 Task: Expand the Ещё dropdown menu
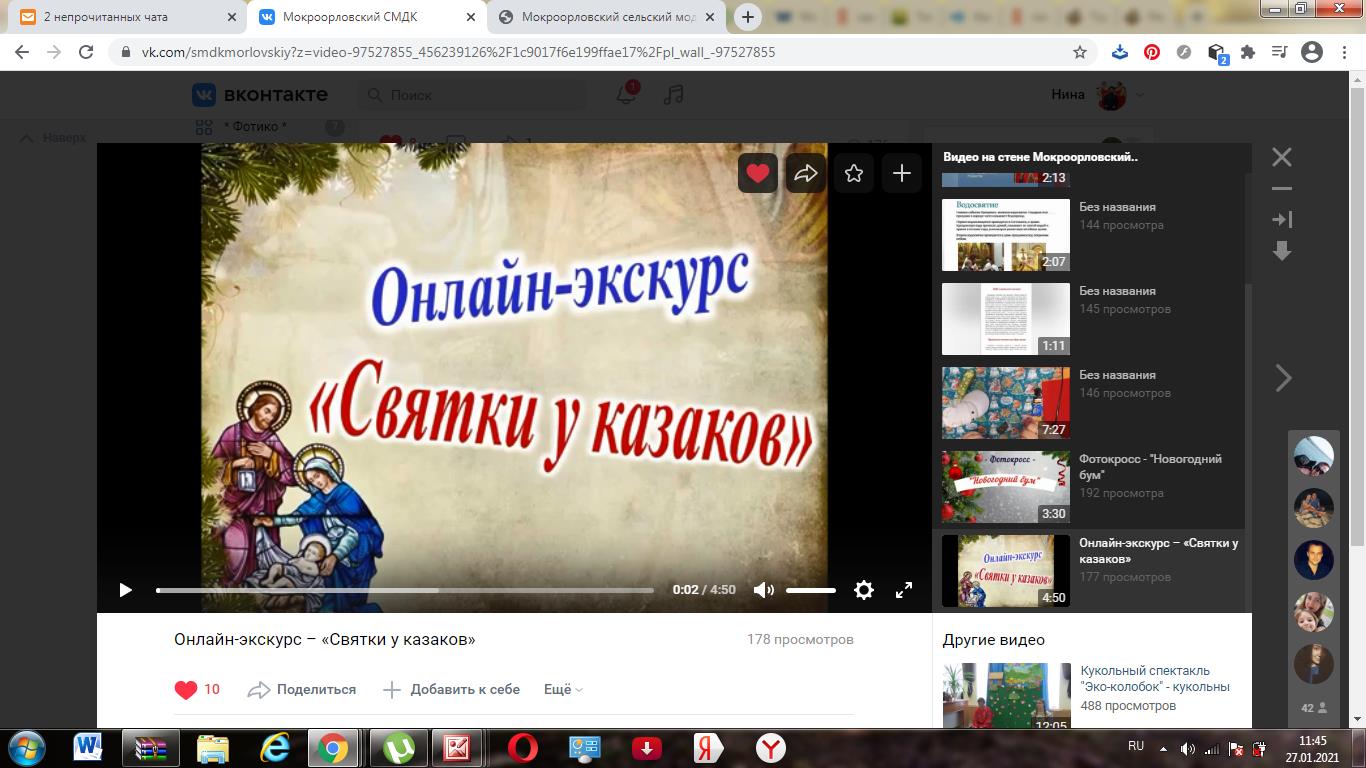coord(563,689)
